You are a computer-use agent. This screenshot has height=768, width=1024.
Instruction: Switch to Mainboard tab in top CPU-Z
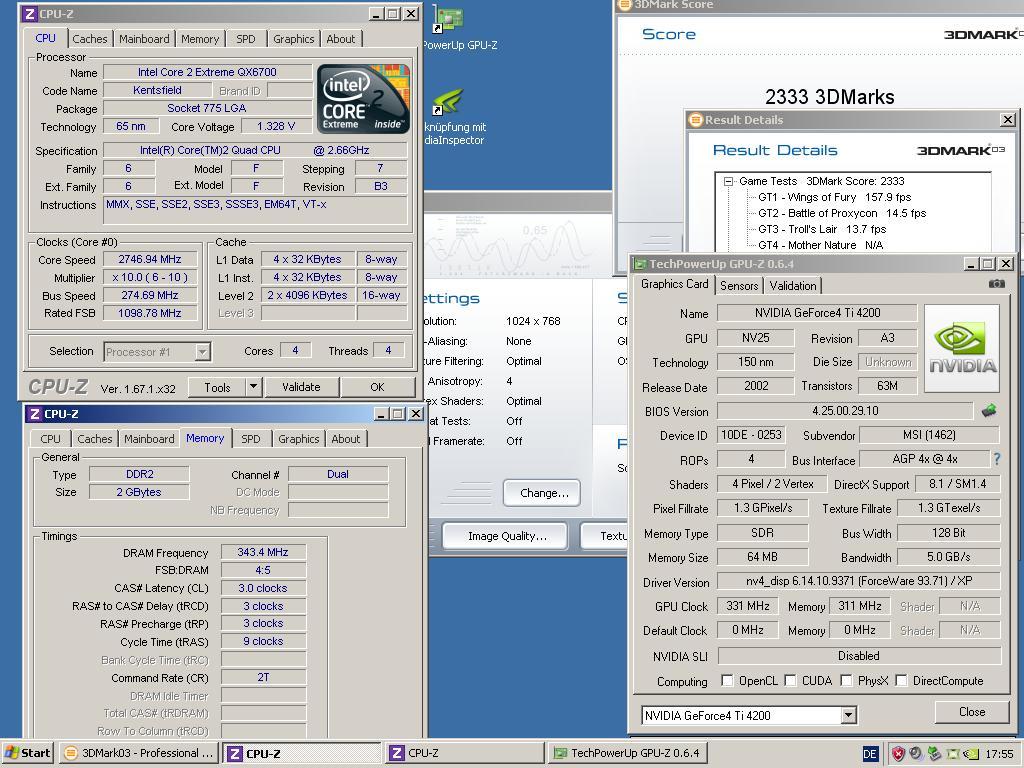[x=144, y=39]
